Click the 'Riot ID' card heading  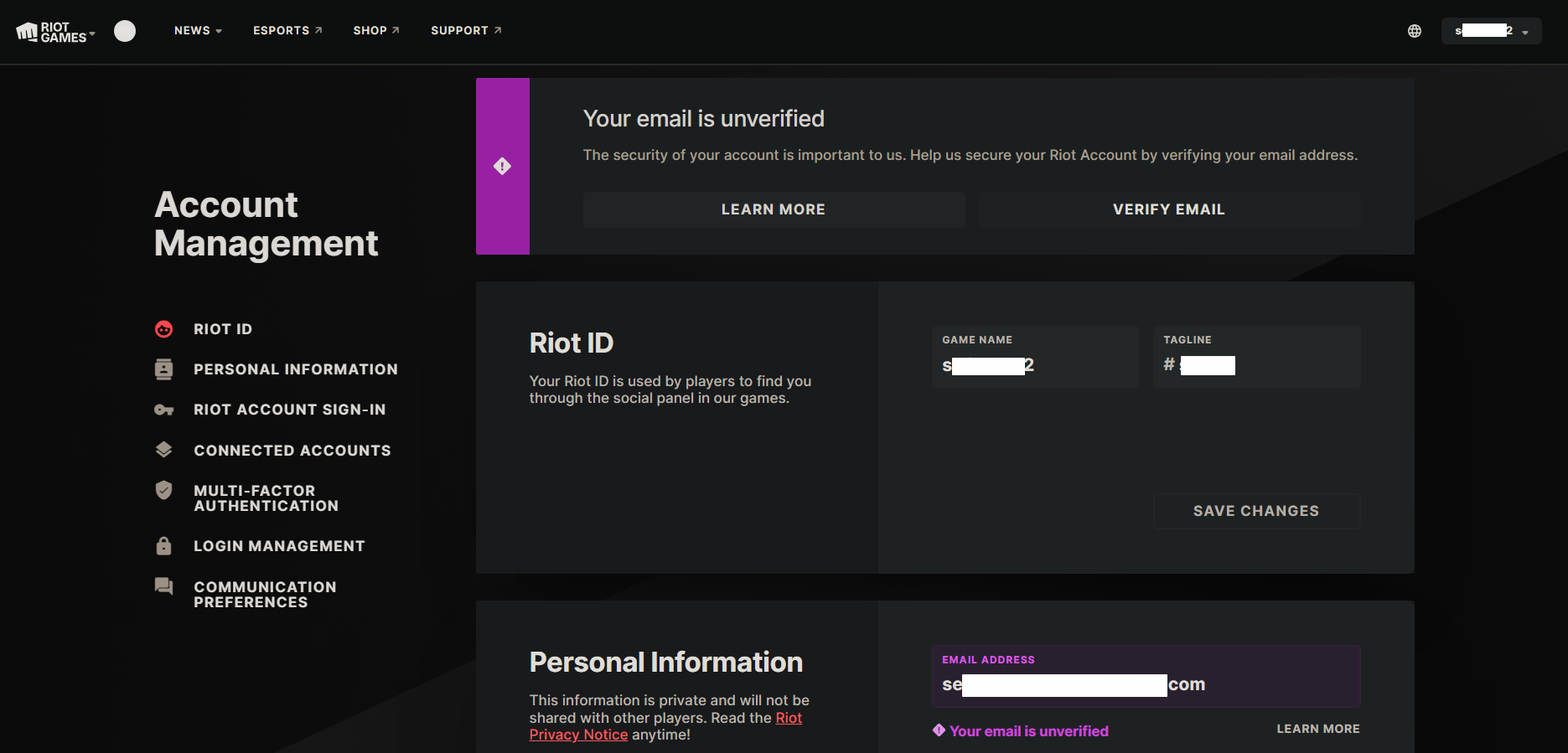[x=572, y=343]
